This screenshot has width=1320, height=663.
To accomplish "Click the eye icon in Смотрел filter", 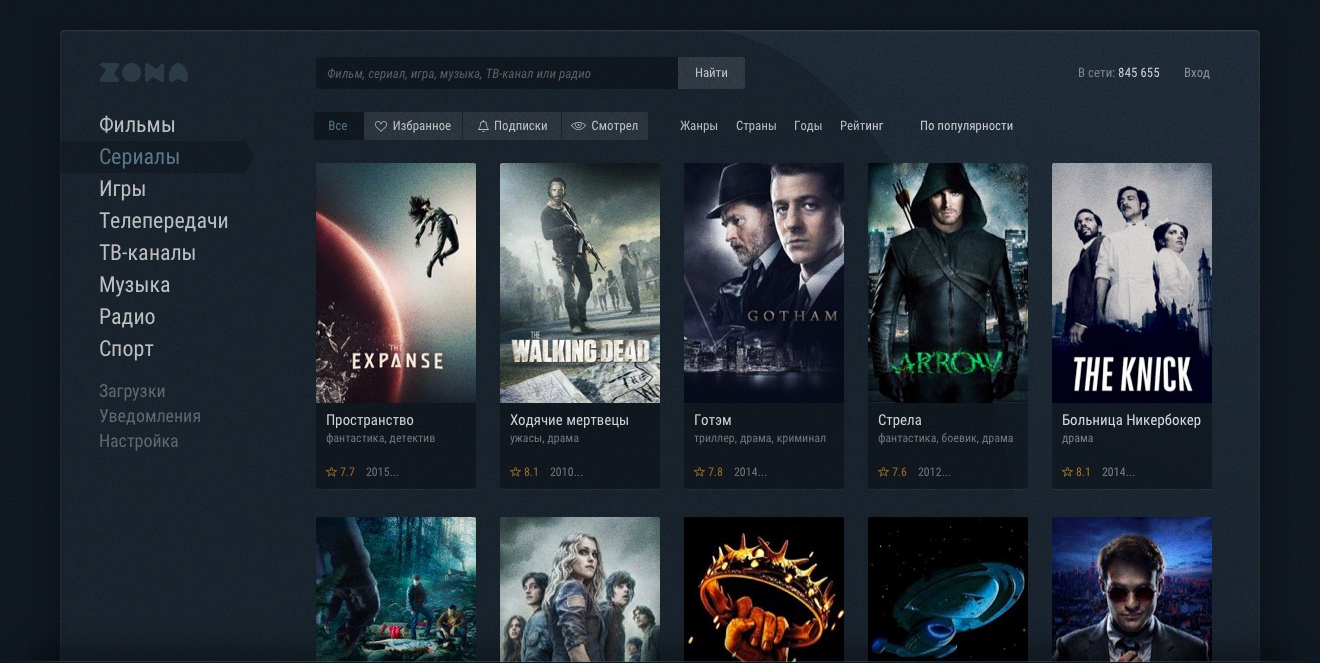I will click(578, 126).
